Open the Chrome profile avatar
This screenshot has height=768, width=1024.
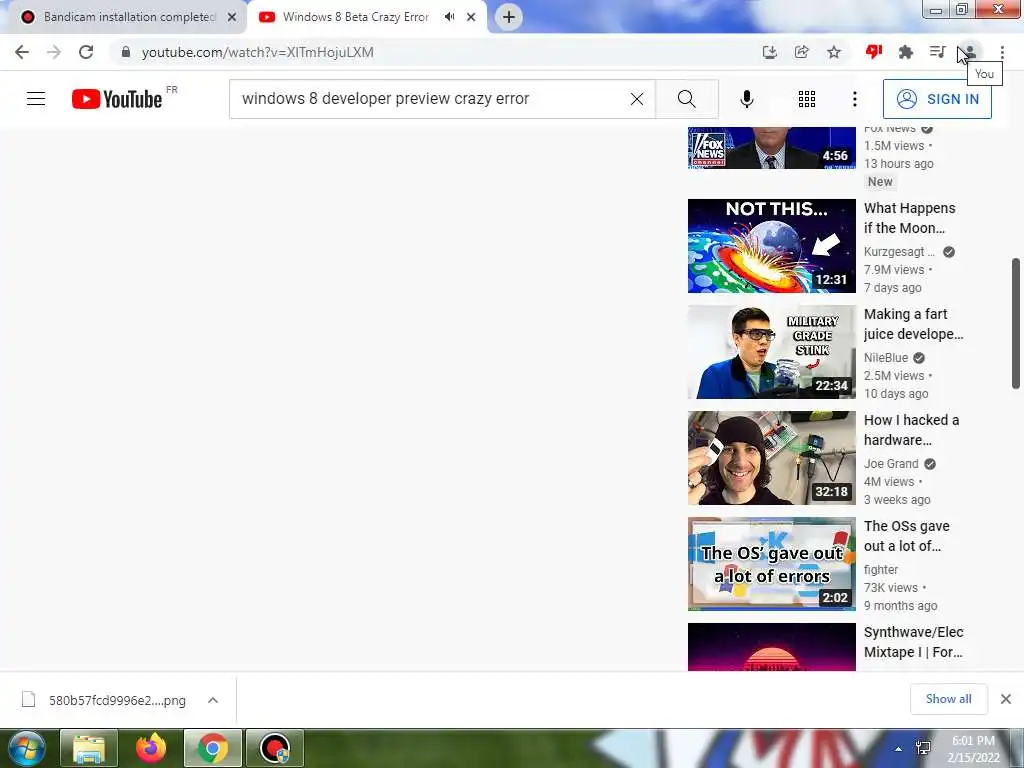970,52
